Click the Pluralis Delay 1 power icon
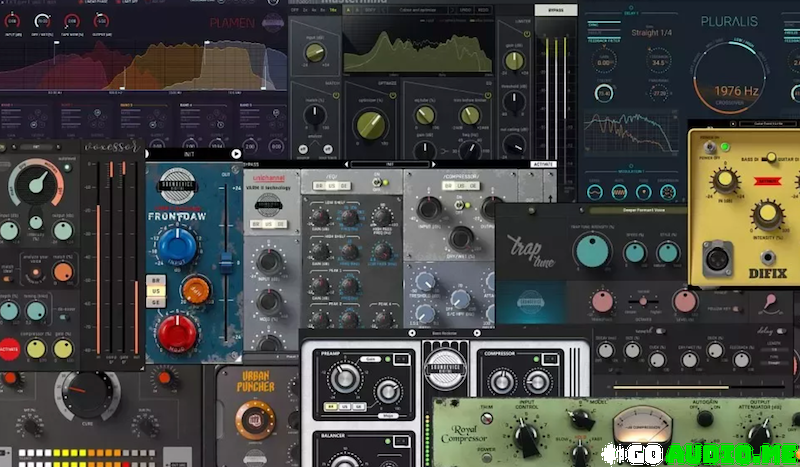This screenshot has width=800, height=467. point(631,8)
